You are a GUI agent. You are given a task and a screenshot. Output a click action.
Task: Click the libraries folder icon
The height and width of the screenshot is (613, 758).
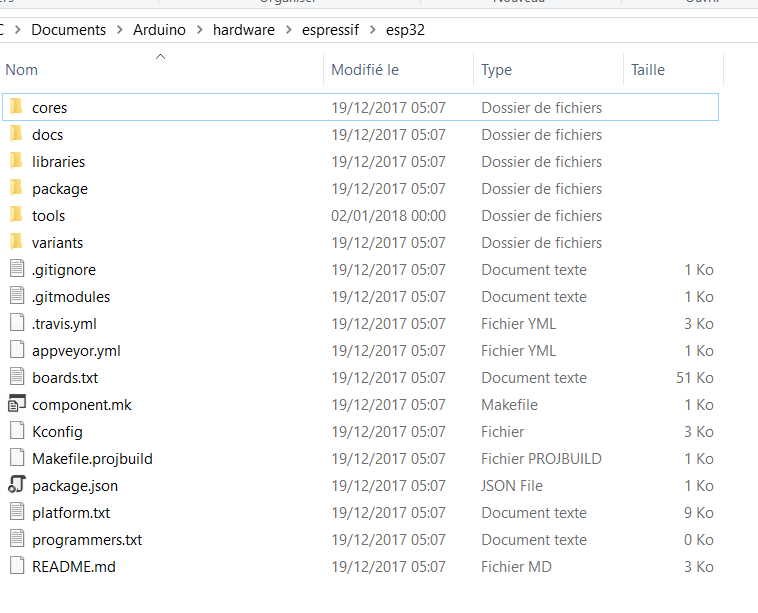15,161
